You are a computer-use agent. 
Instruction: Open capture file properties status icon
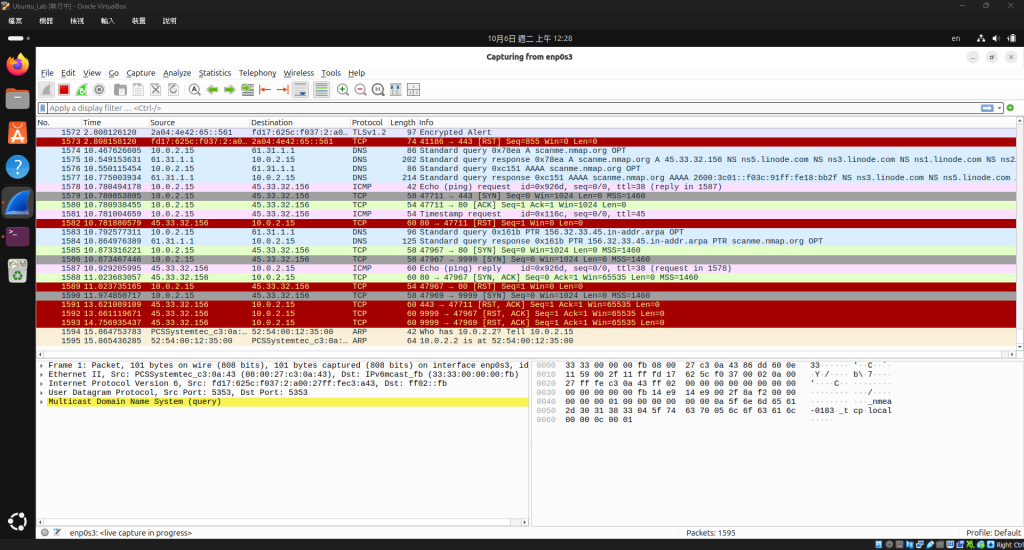click(x=57, y=532)
